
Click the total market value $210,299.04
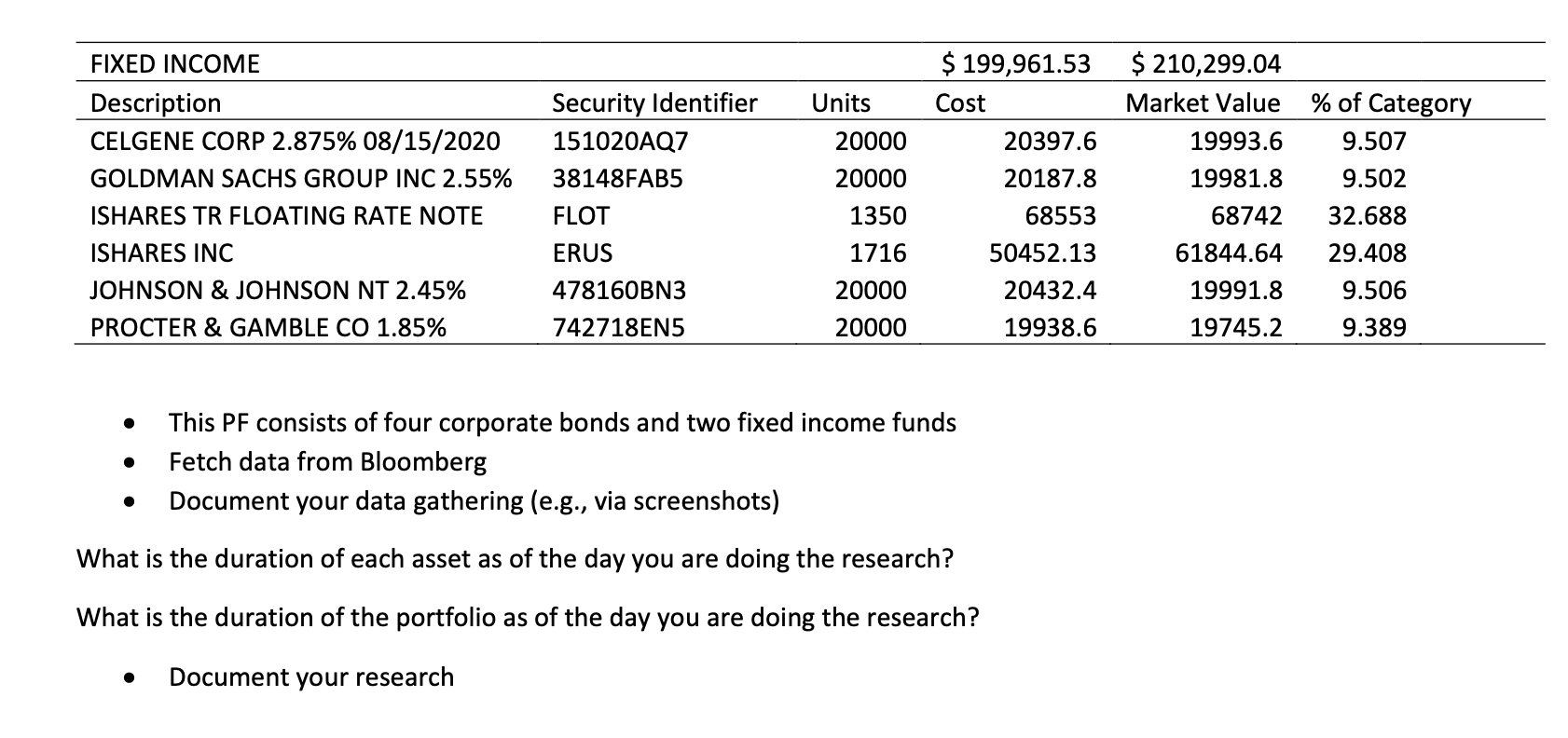point(1206,64)
